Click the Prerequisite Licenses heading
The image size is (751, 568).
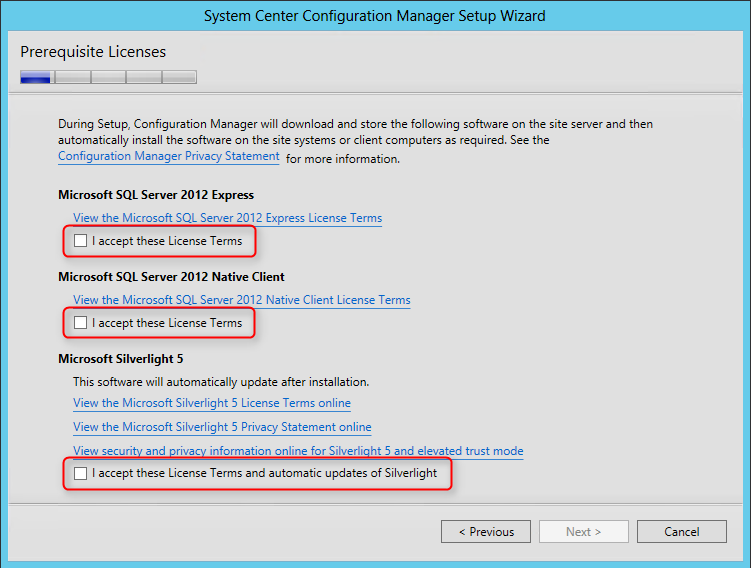coord(93,52)
